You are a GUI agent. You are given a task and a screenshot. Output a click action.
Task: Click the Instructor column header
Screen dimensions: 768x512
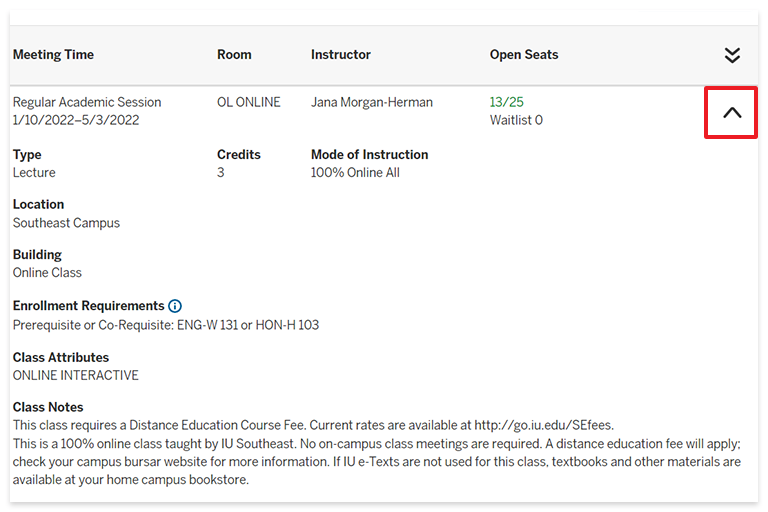(340, 54)
